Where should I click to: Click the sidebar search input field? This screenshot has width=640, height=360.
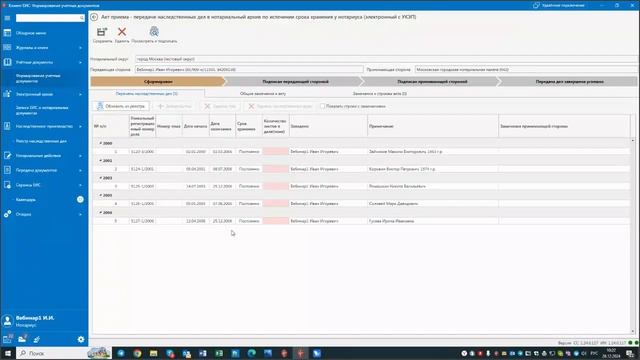tap(47, 18)
